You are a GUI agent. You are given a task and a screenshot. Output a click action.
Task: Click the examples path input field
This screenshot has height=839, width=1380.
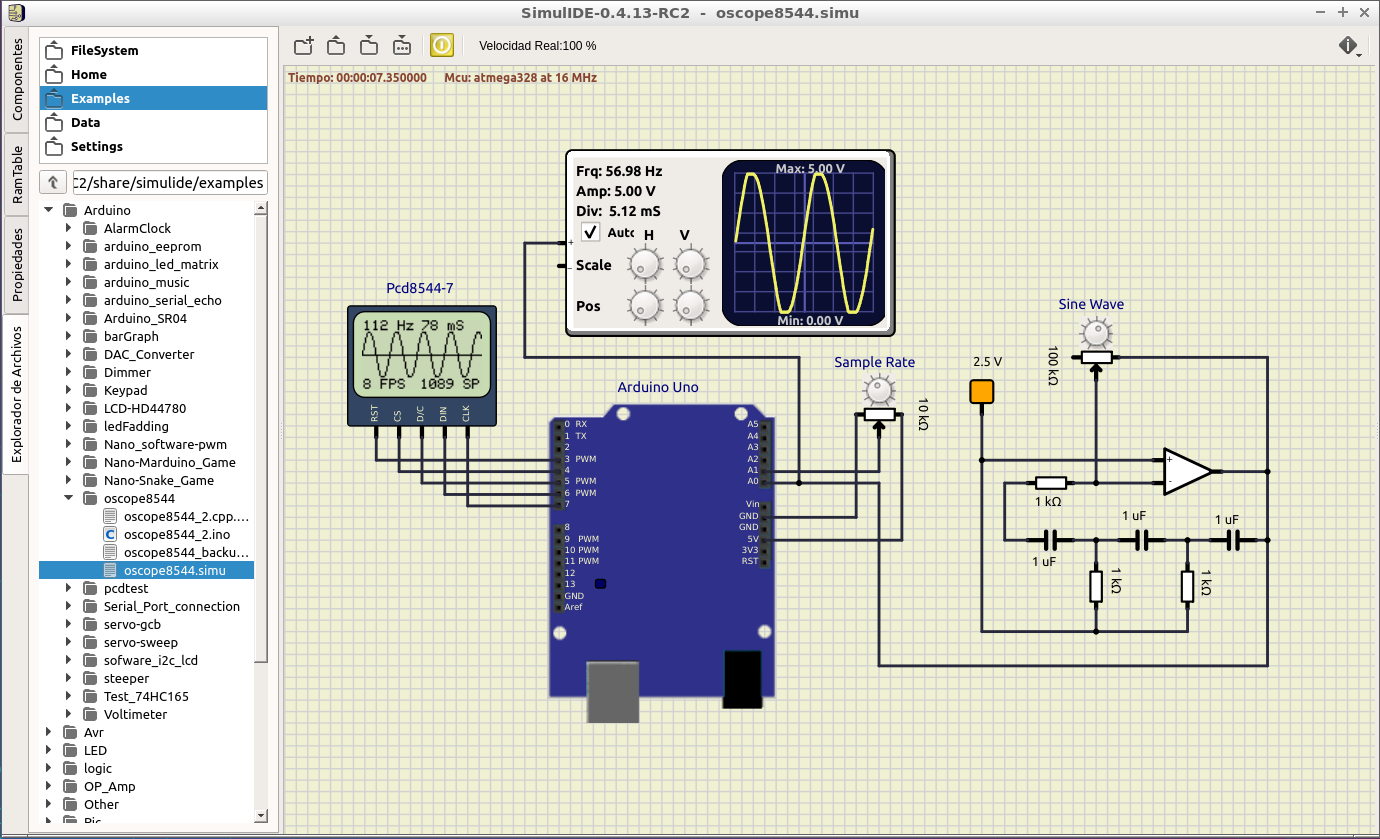tap(169, 182)
